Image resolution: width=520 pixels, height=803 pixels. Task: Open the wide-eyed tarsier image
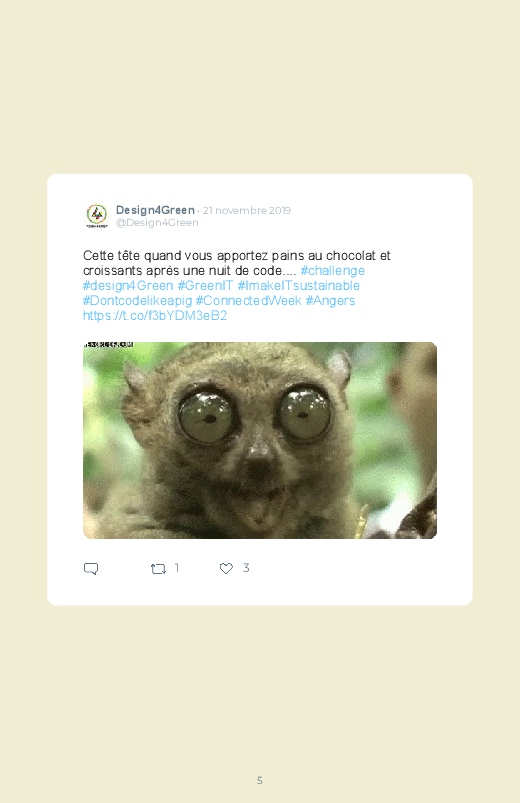point(260,440)
